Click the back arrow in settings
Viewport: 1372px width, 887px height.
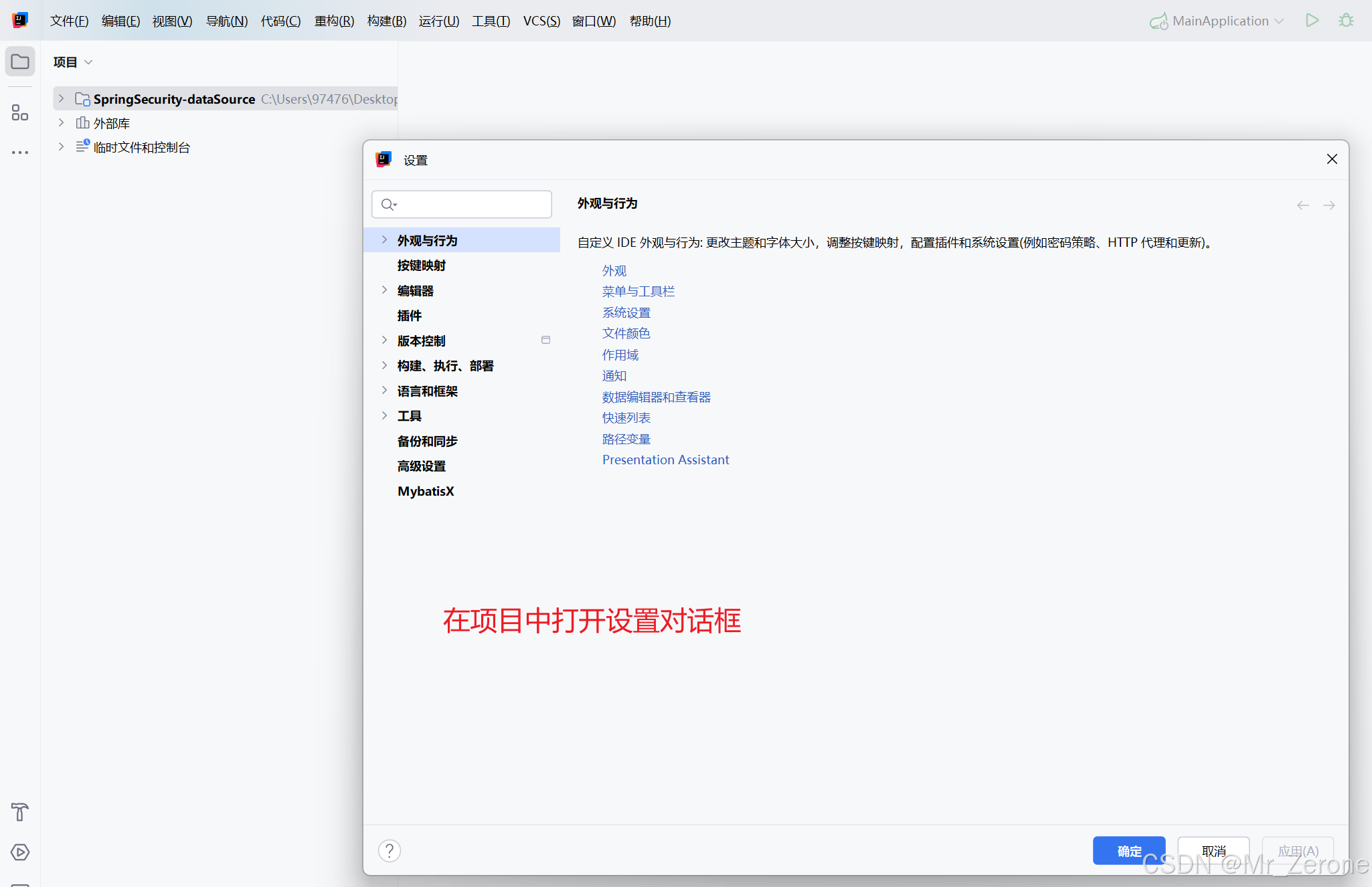pos(1302,205)
